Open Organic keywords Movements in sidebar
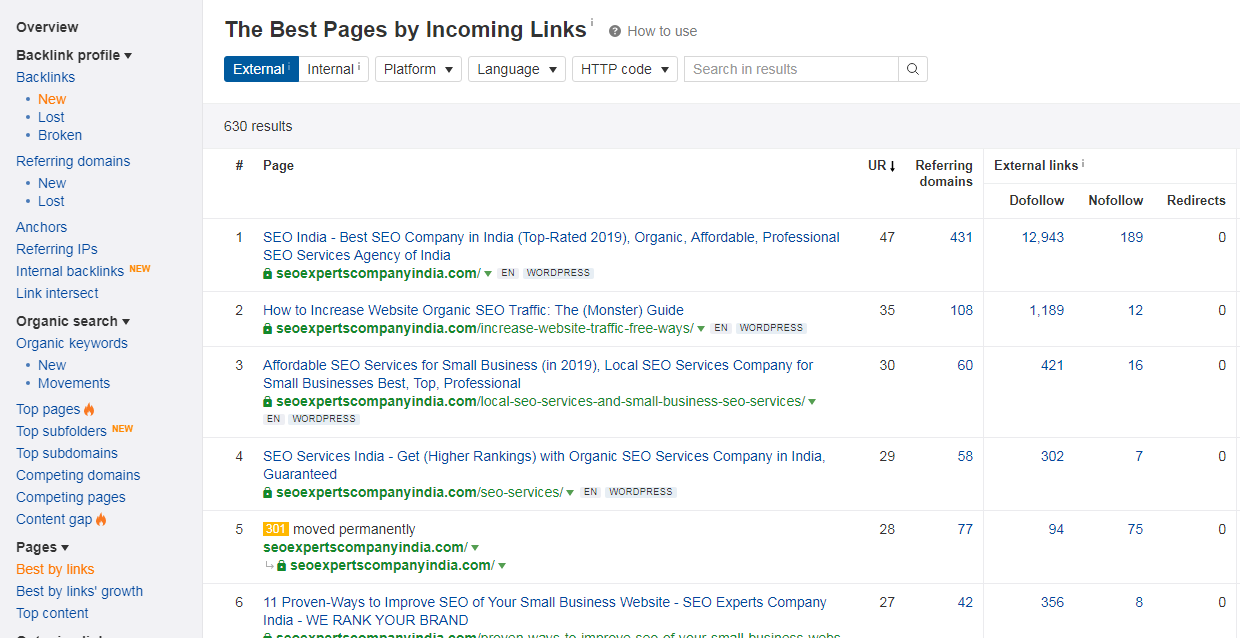The height and width of the screenshot is (638, 1240). pos(74,383)
